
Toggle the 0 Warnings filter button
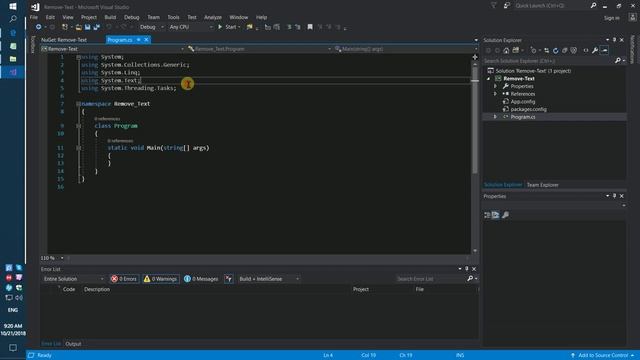(x=160, y=279)
